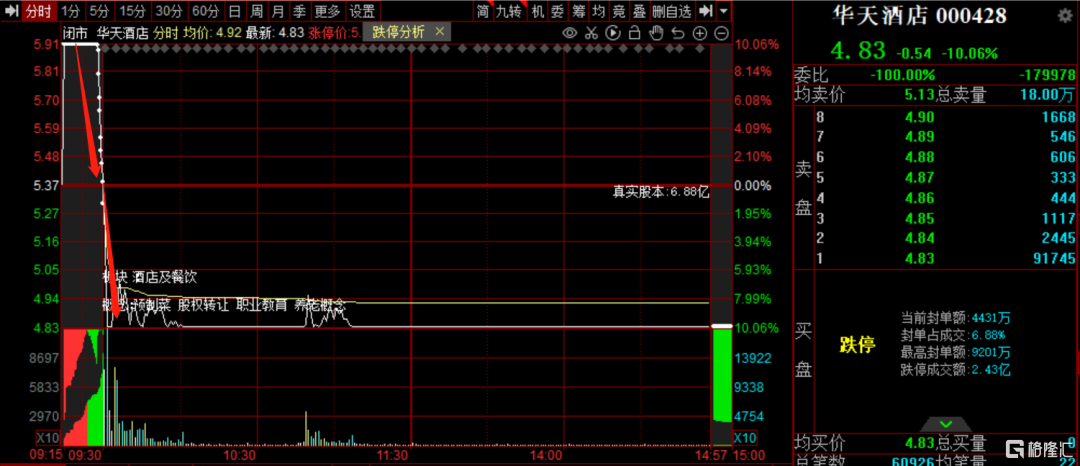
Task: Click the undo arrow icon
Action: point(678,32)
